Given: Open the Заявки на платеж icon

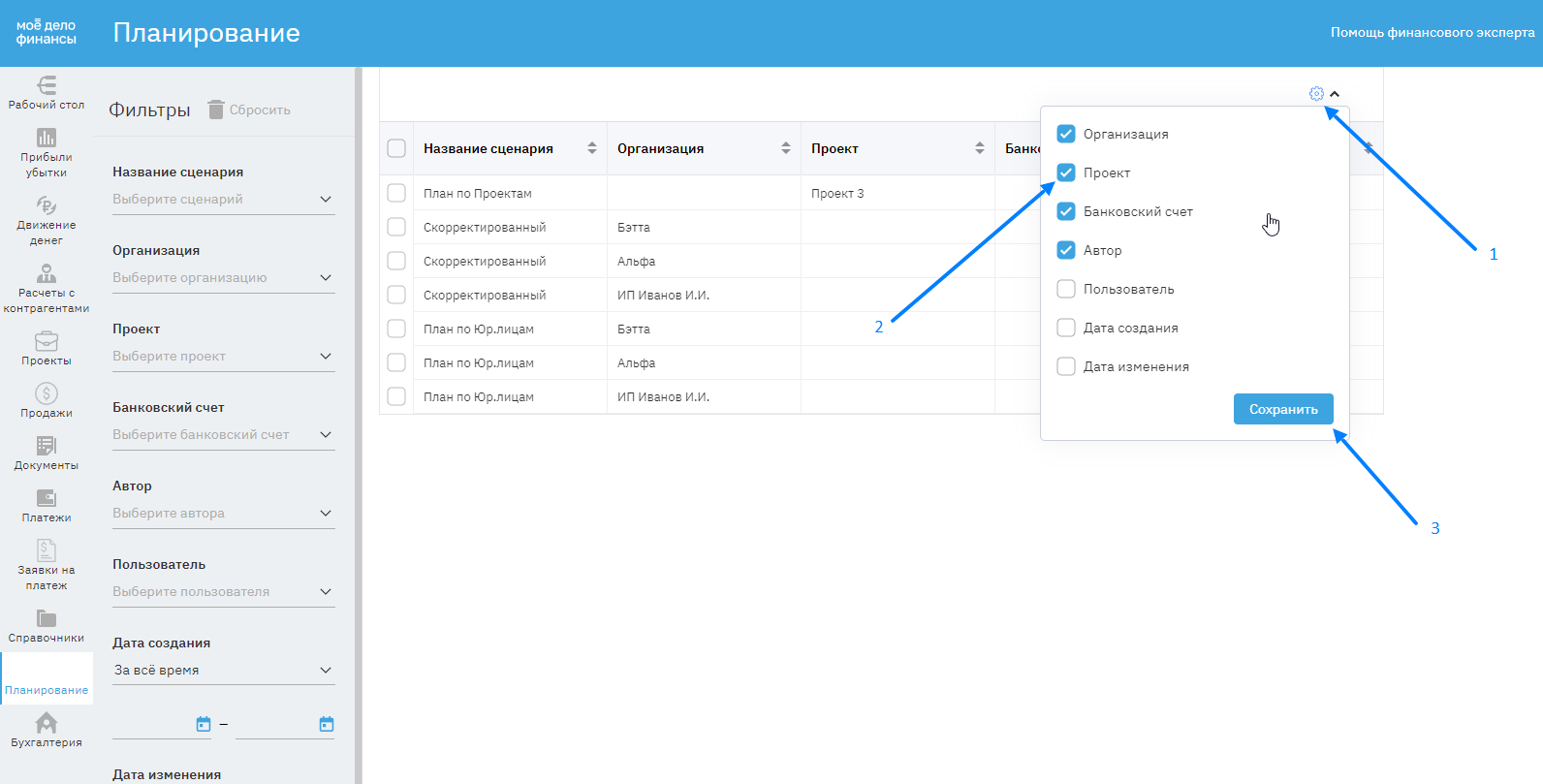Looking at the screenshot, I should pos(47,550).
